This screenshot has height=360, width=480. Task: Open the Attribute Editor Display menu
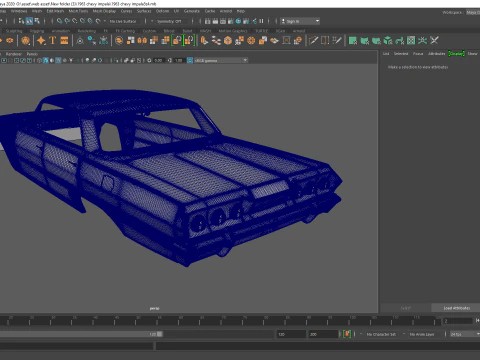click(x=456, y=53)
